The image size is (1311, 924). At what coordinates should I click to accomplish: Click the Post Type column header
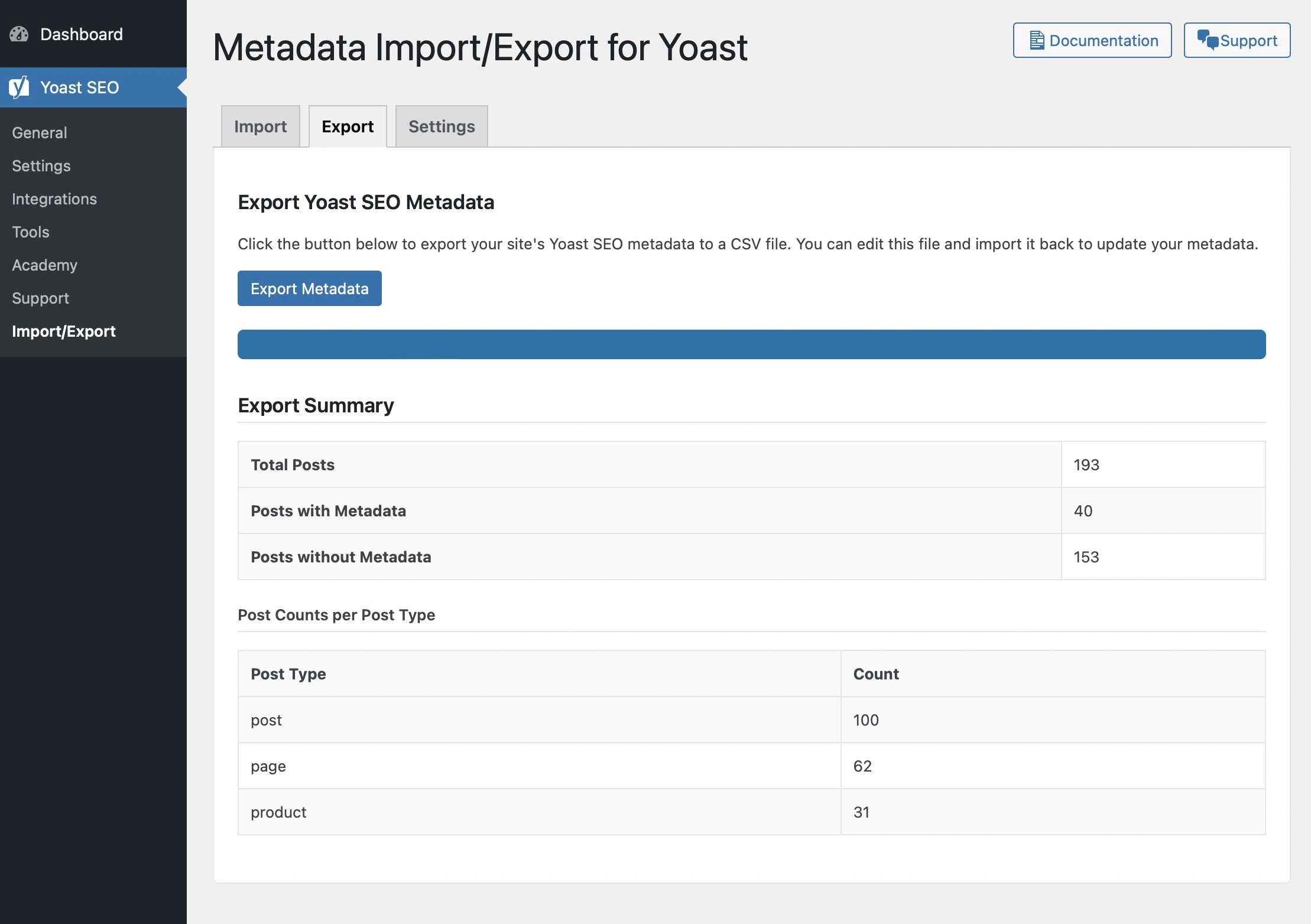(288, 674)
